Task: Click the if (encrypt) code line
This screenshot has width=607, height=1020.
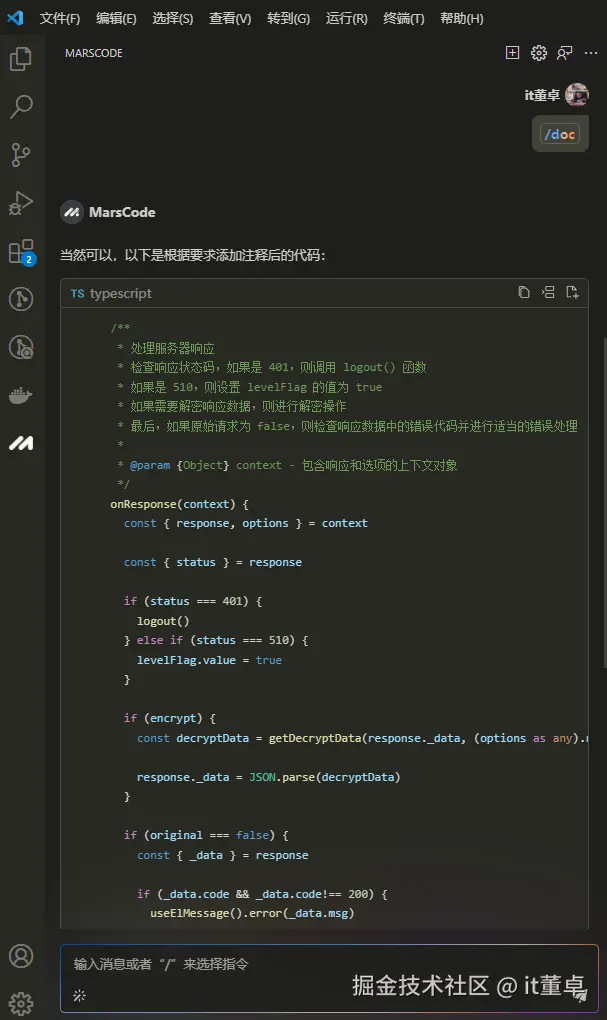Action: pos(169,718)
